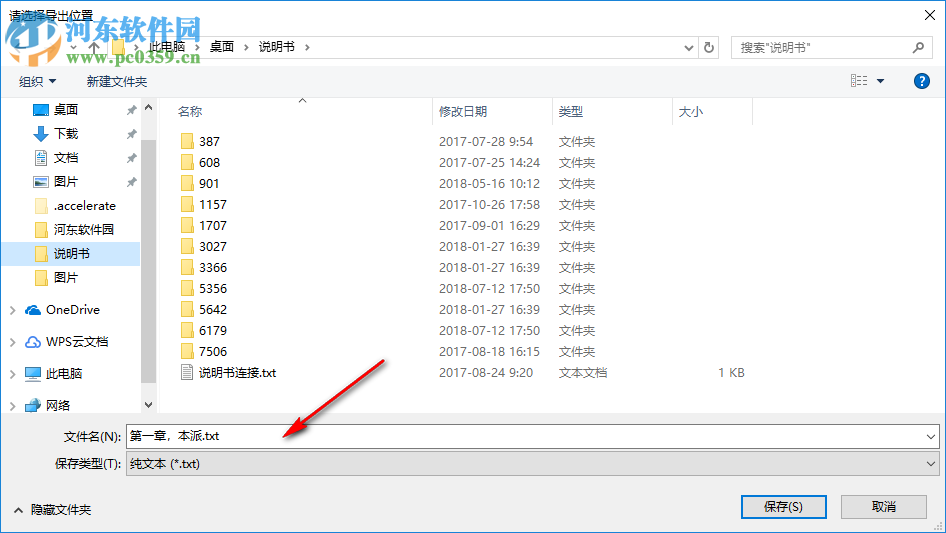Viewport: 946px width, 533px height.
Task: Click the folder icon of 608
Action: tap(187, 162)
